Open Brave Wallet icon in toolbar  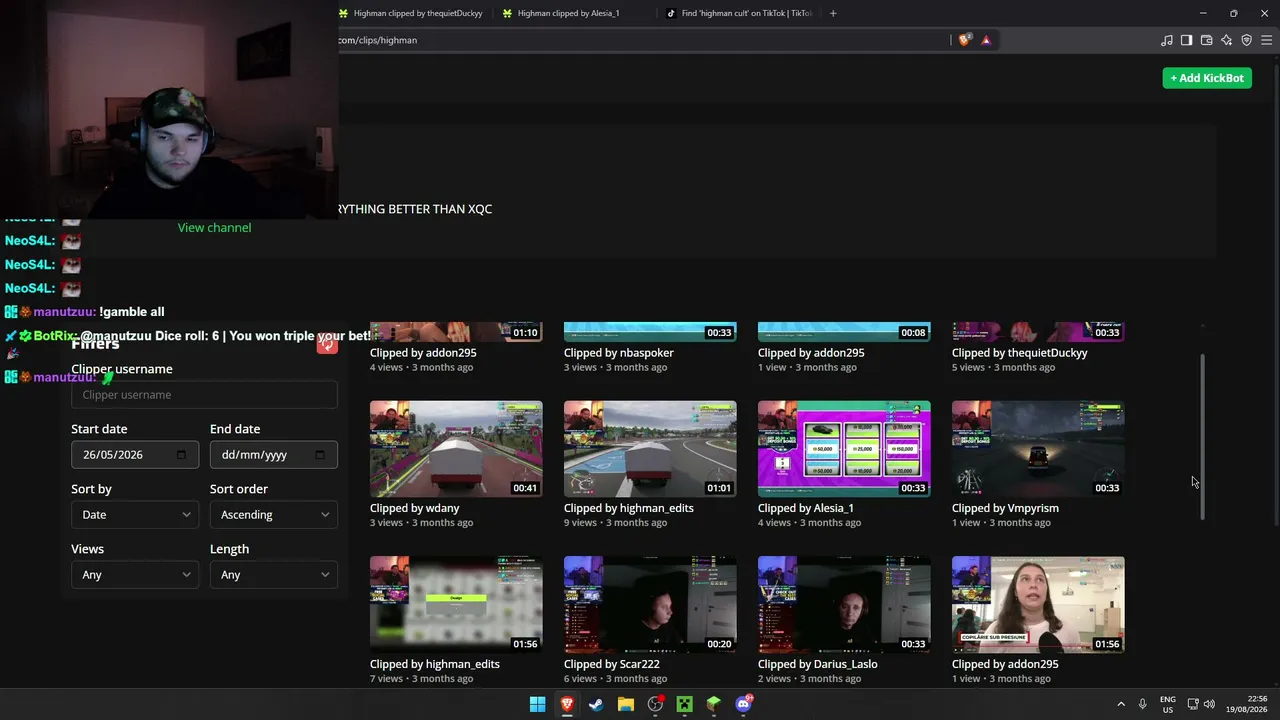1207,40
